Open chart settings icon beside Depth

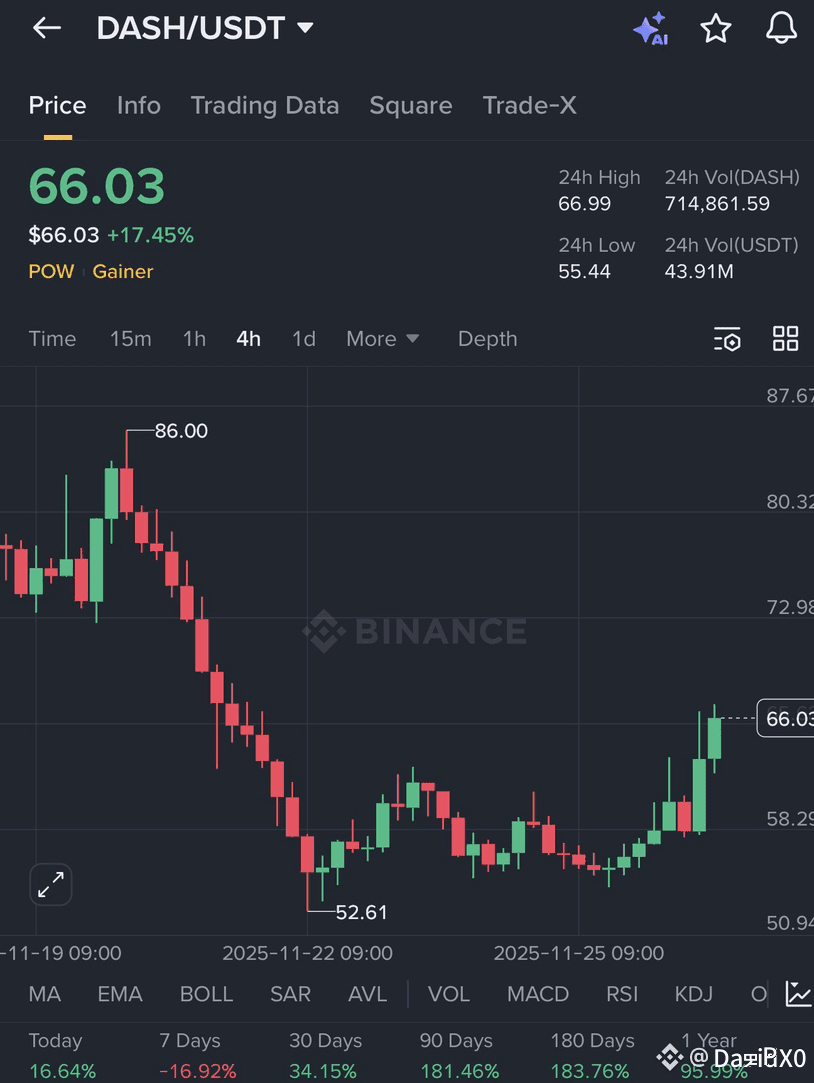[727, 338]
